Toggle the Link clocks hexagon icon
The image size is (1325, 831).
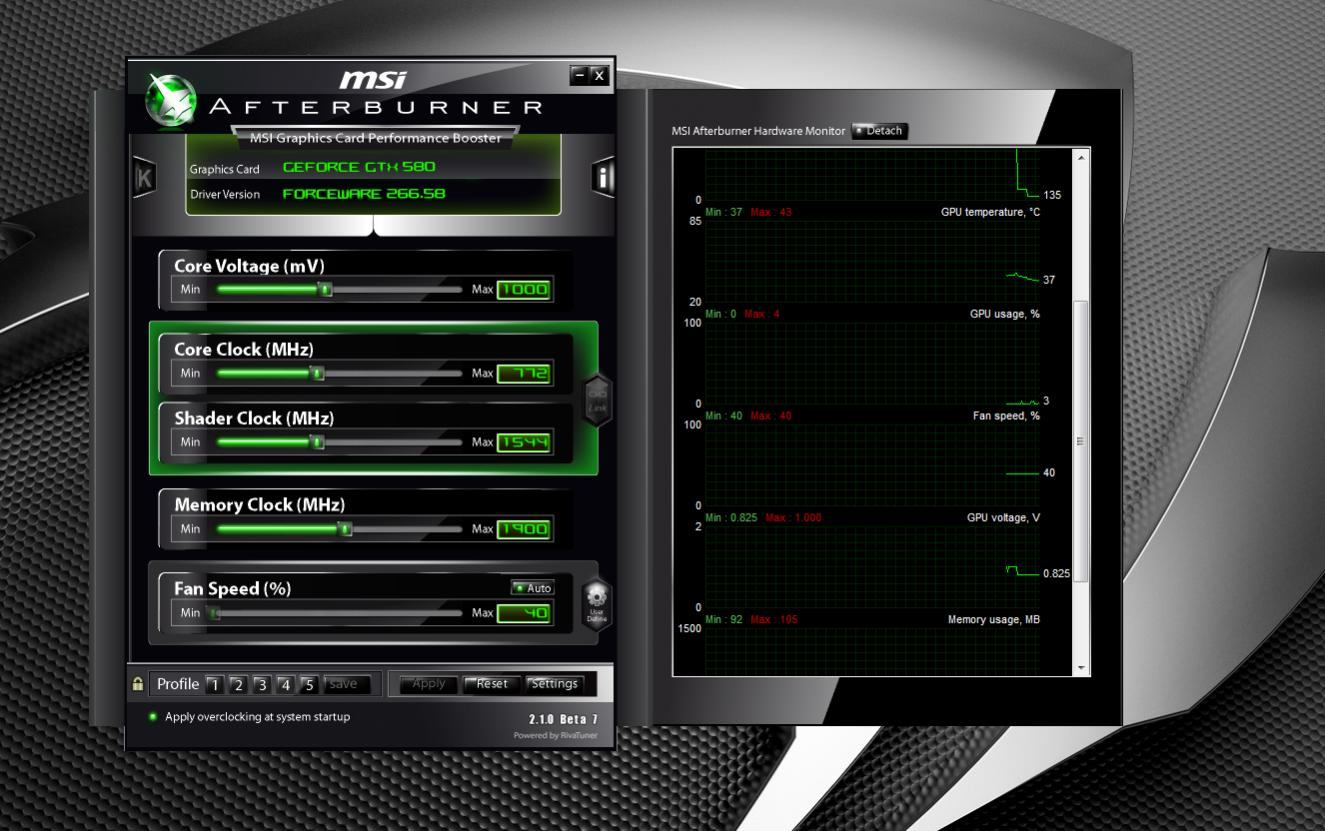click(x=597, y=401)
